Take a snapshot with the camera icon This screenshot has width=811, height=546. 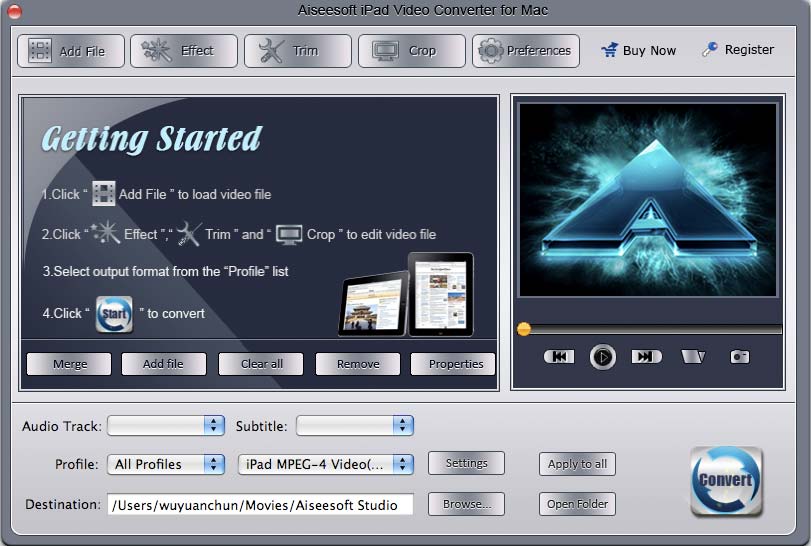tap(739, 356)
